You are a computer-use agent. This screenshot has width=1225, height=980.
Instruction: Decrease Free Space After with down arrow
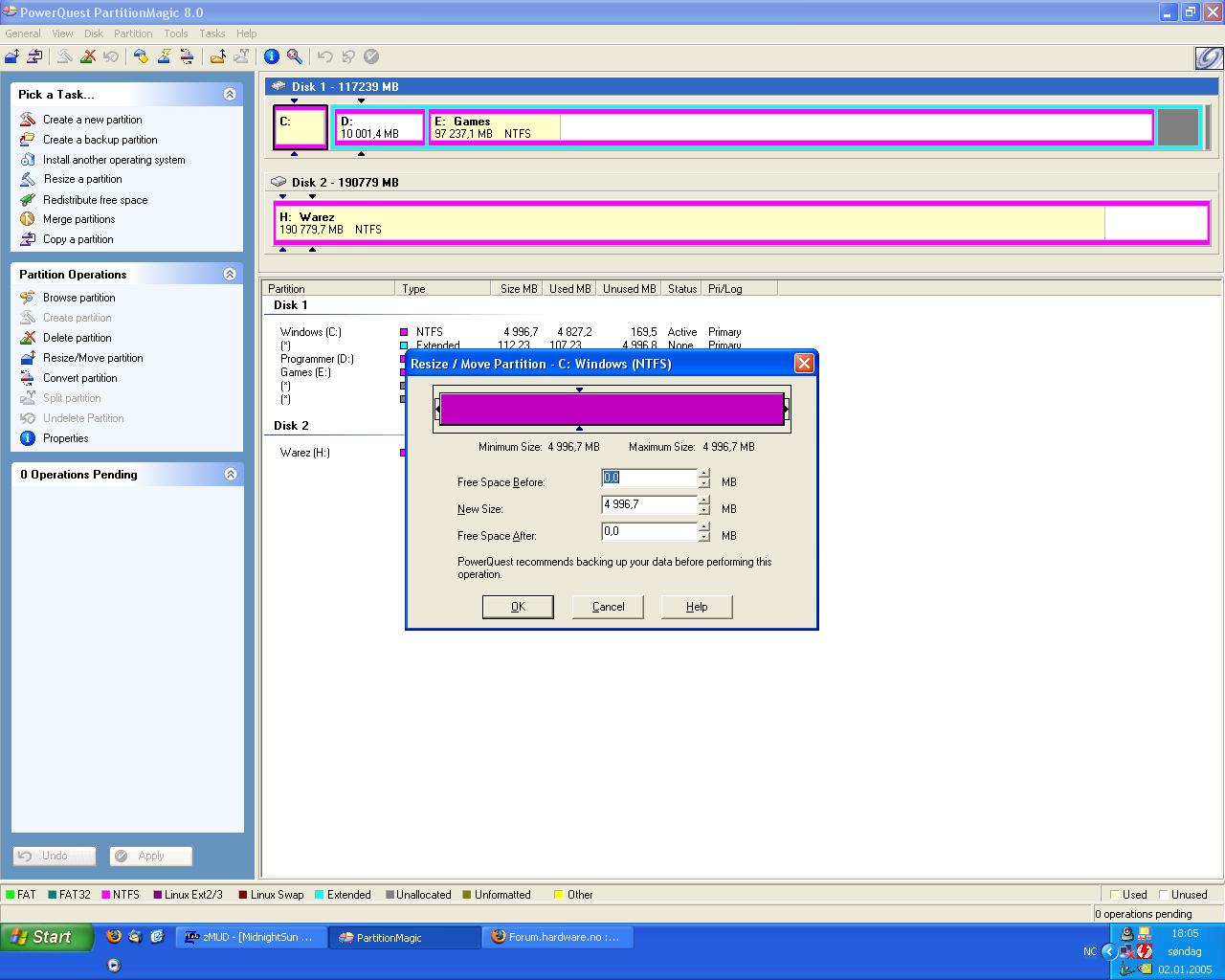coord(704,537)
